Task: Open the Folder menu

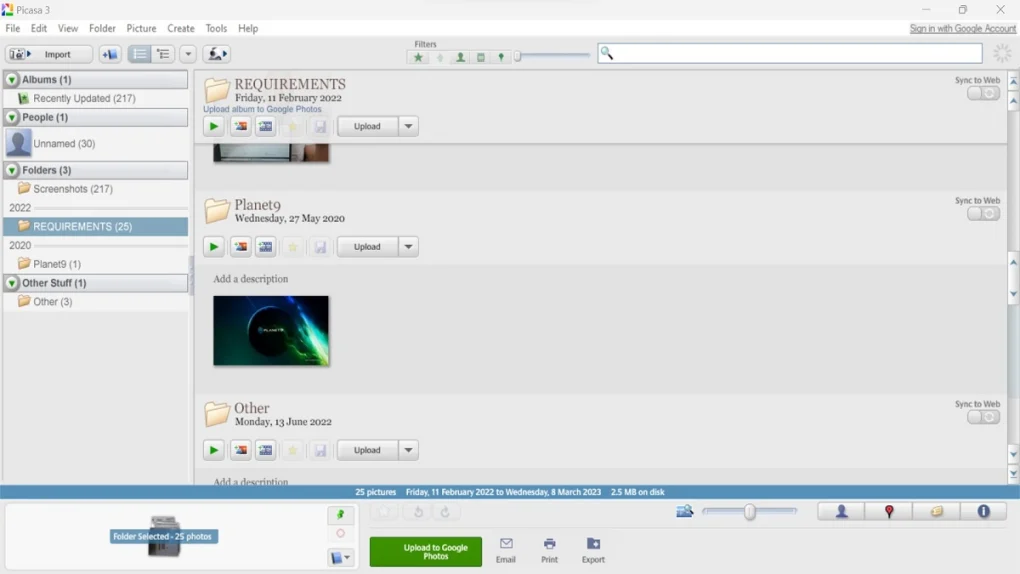Action: [x=102, y=29]
